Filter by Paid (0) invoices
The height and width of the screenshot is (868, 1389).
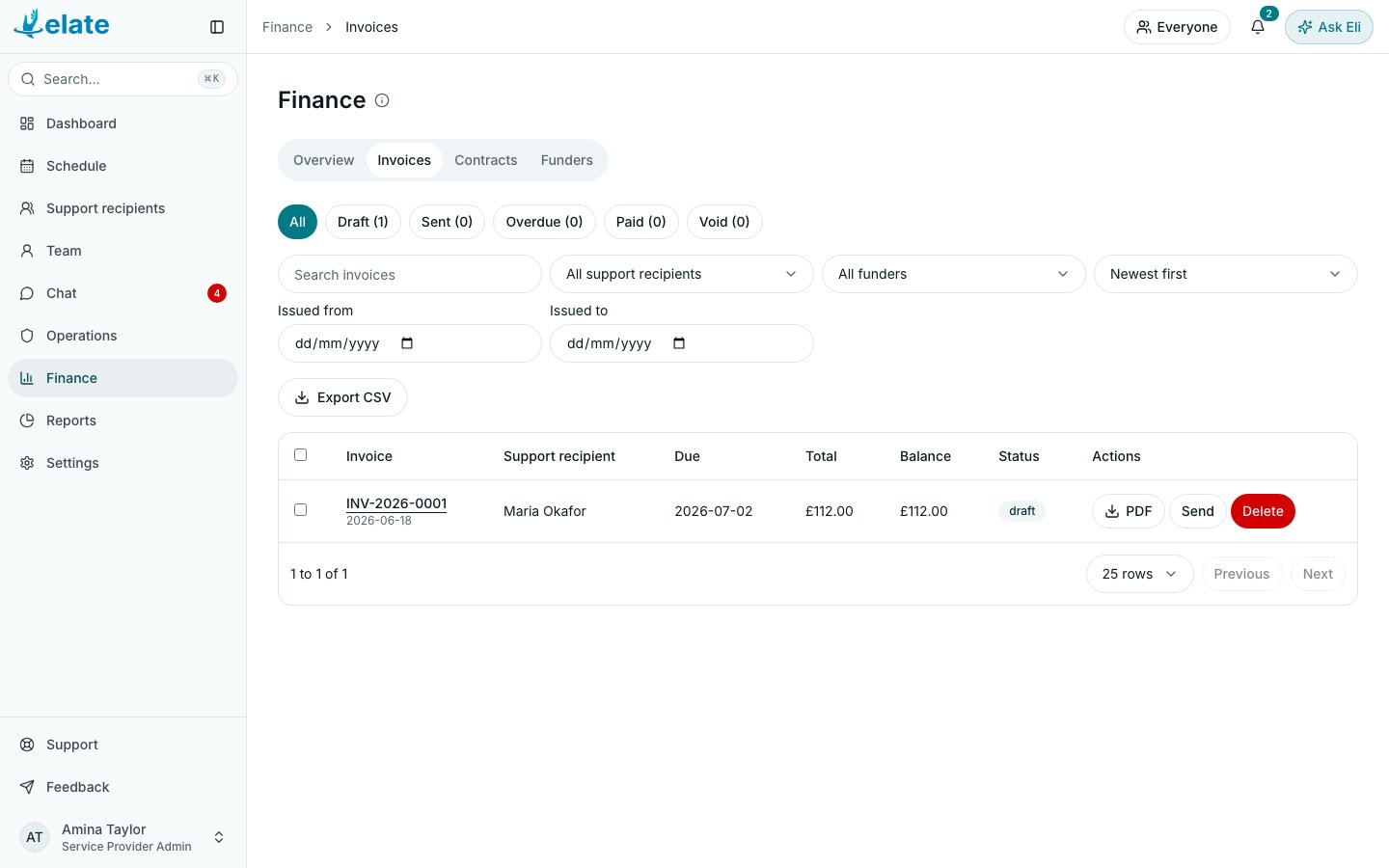[x=641, y=222]
